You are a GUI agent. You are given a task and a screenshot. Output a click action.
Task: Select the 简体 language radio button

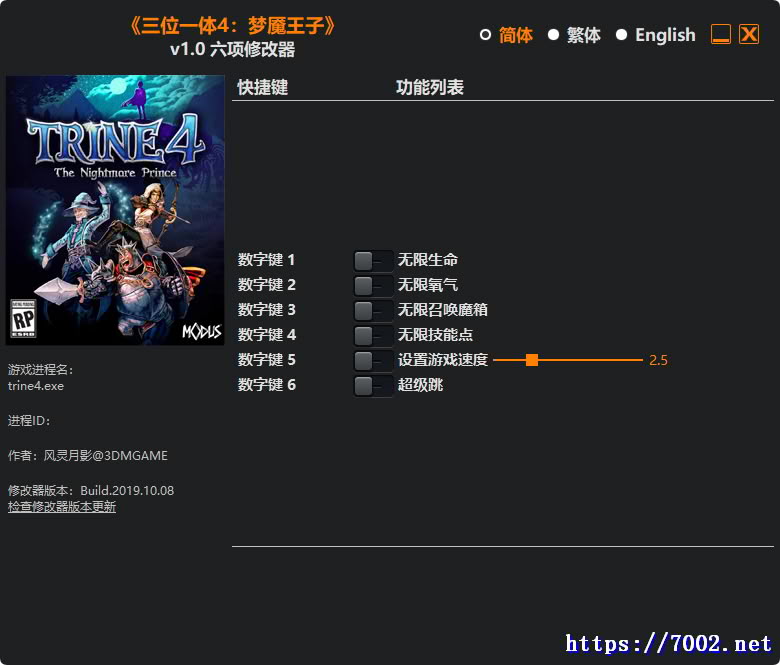point(485,35)
